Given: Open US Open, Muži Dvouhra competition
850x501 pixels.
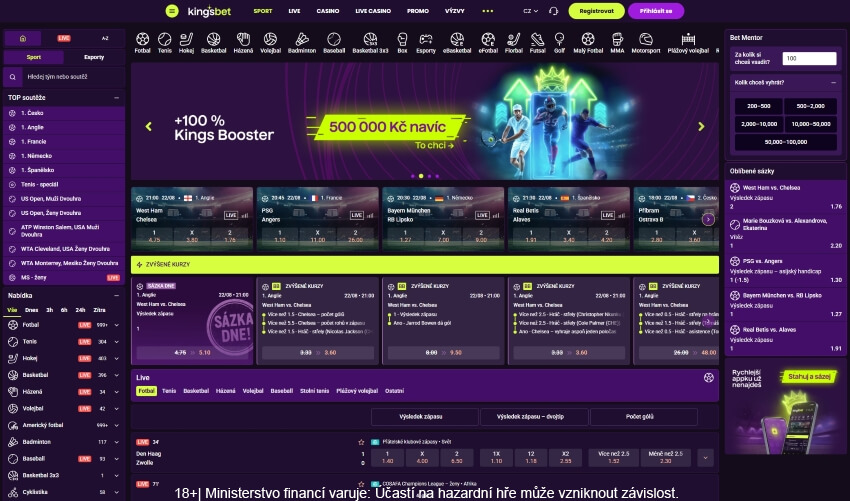Looking at the screenshot, I should [64, 199].
